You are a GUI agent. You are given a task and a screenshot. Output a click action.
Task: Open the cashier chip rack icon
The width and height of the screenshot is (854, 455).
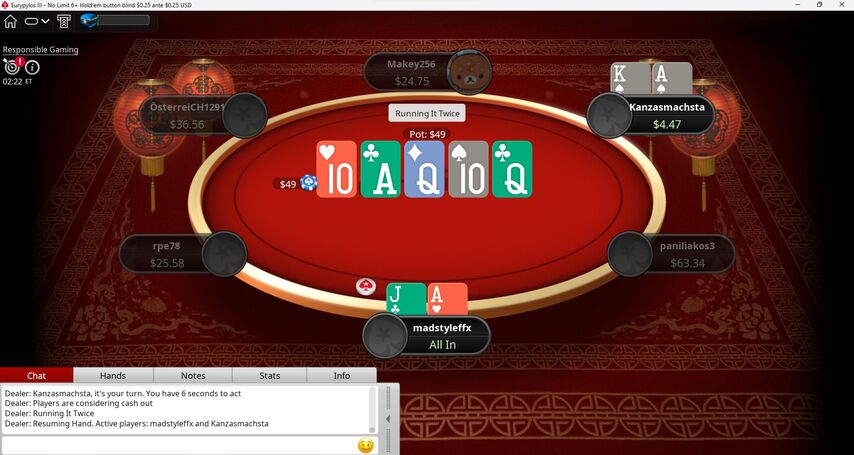point(64,21)
